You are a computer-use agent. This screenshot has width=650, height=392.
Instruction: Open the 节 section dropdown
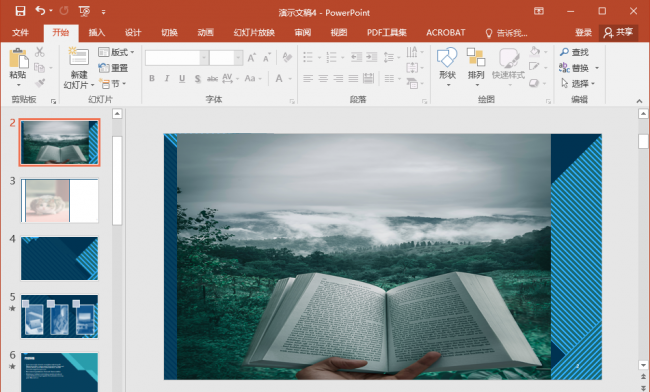(x=112, y=83)
